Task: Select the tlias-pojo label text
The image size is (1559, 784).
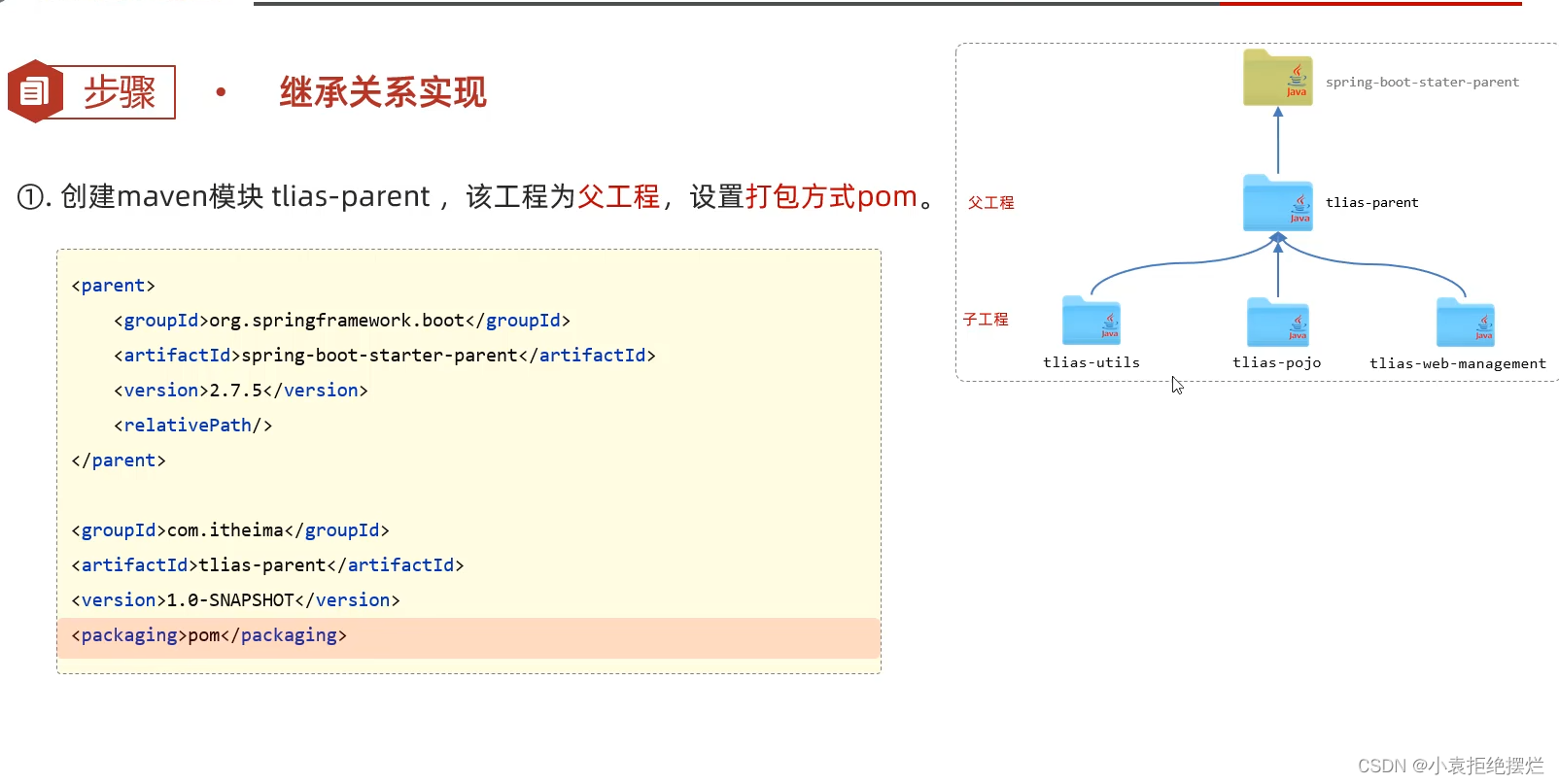Action: click(x=1277, y=362)
